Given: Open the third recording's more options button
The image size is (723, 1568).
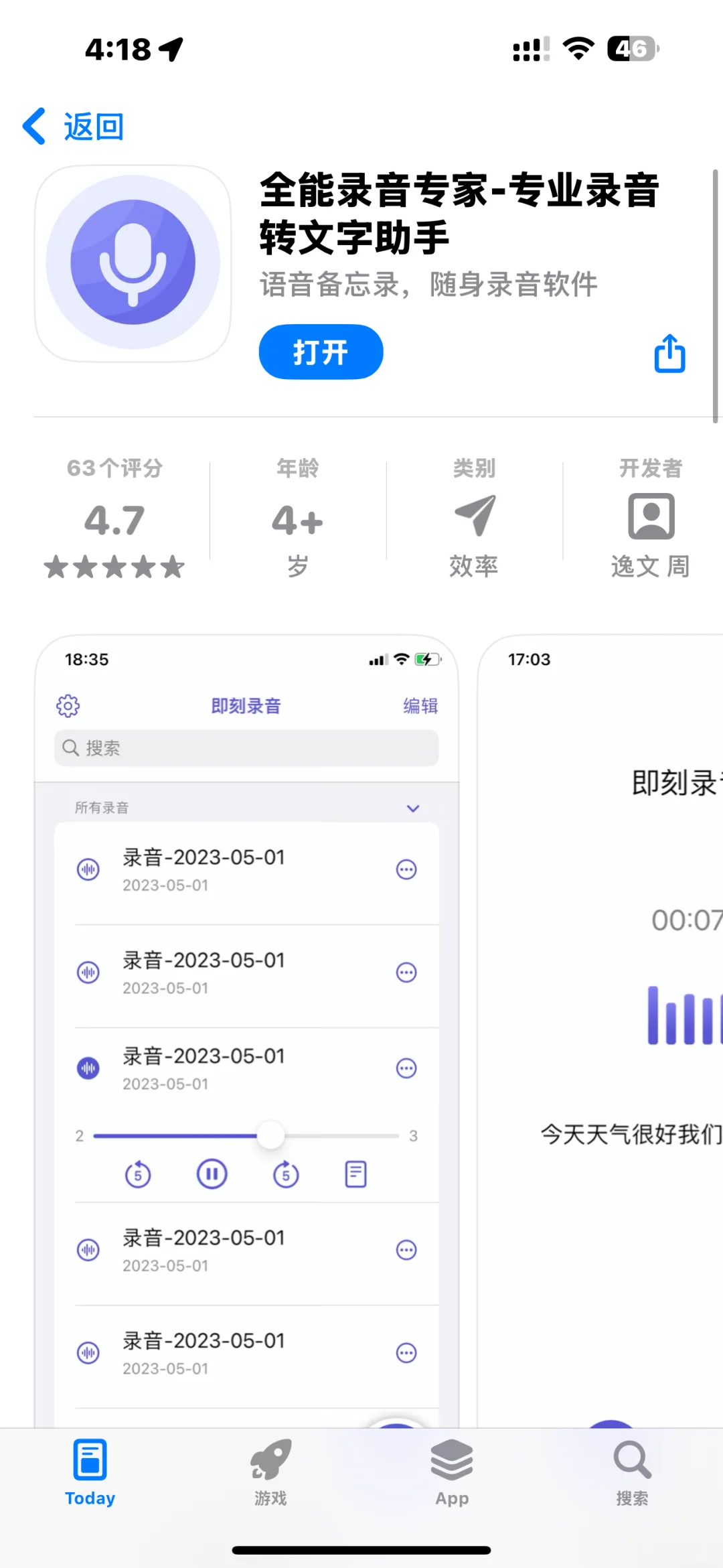Looking at the screenshot, I should 406,1068.
